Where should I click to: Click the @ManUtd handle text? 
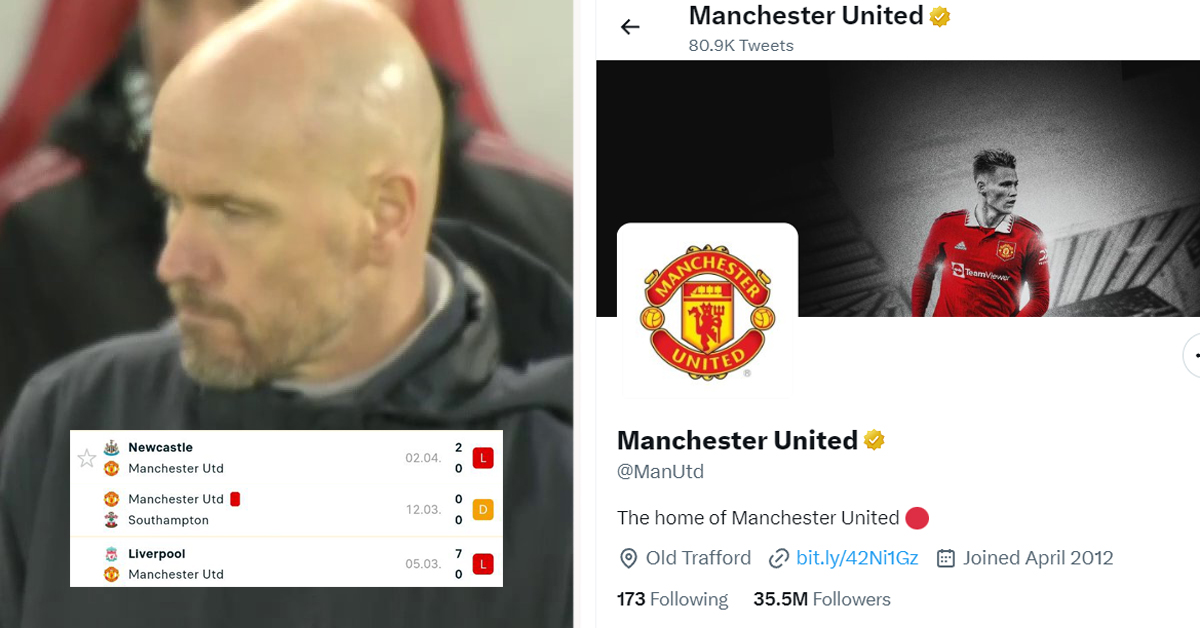click(x=660, y=472)
